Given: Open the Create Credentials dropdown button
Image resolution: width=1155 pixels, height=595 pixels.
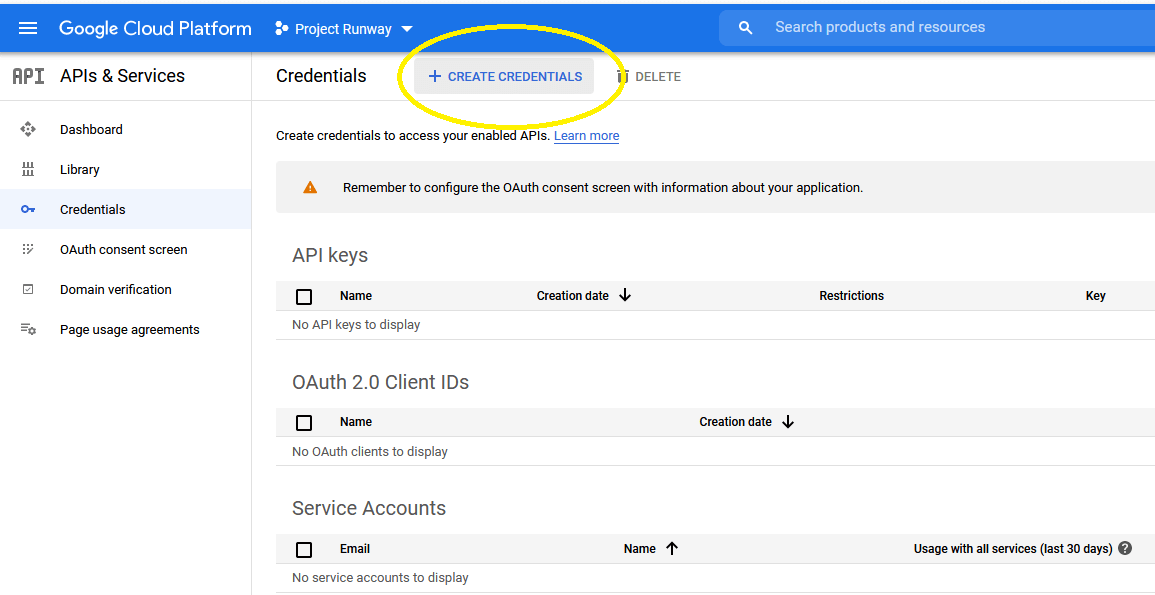Looking at the screenshot, I should pyautogui.click(x=504, y=77).
